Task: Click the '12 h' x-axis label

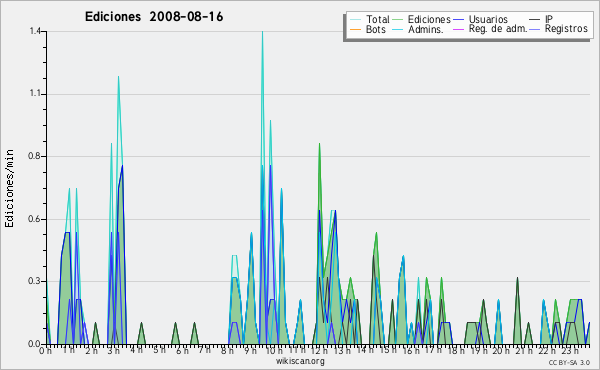Action: [319, 350]
